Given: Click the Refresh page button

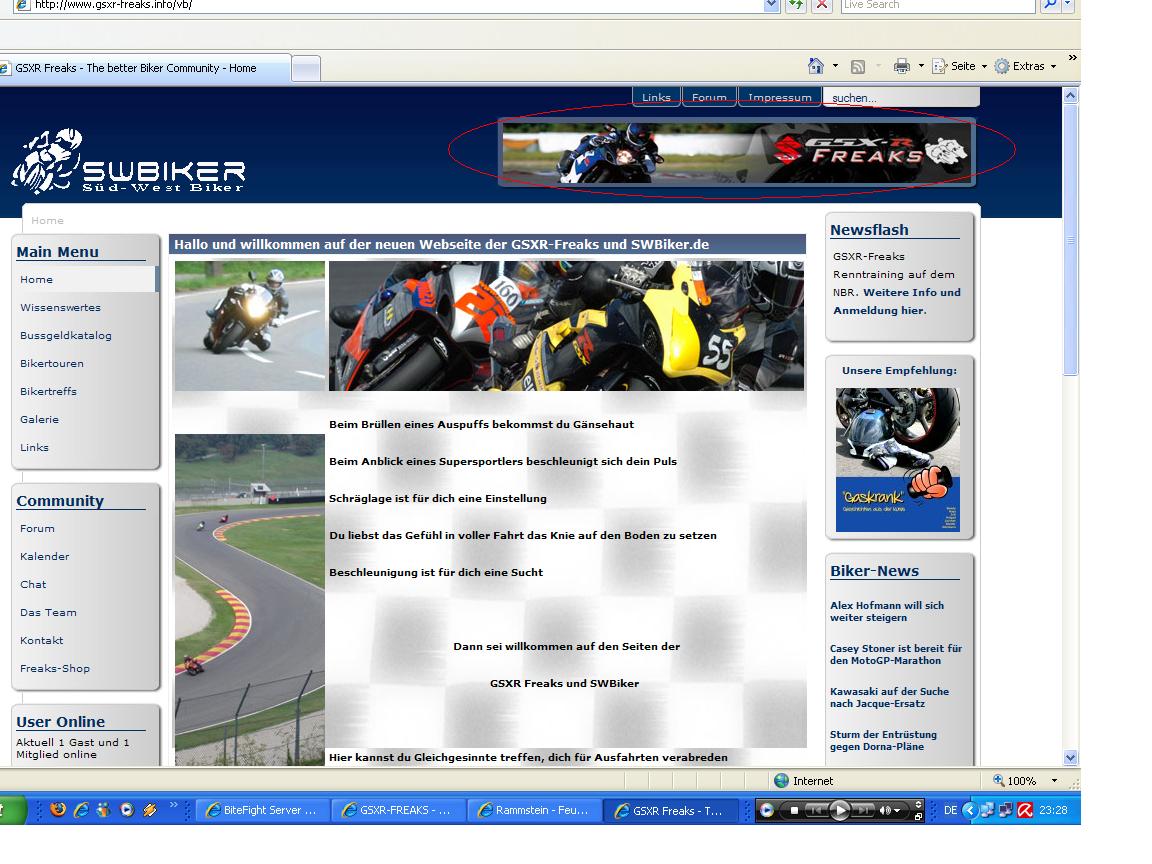Looking at the screenshot, I should point(795,5).
